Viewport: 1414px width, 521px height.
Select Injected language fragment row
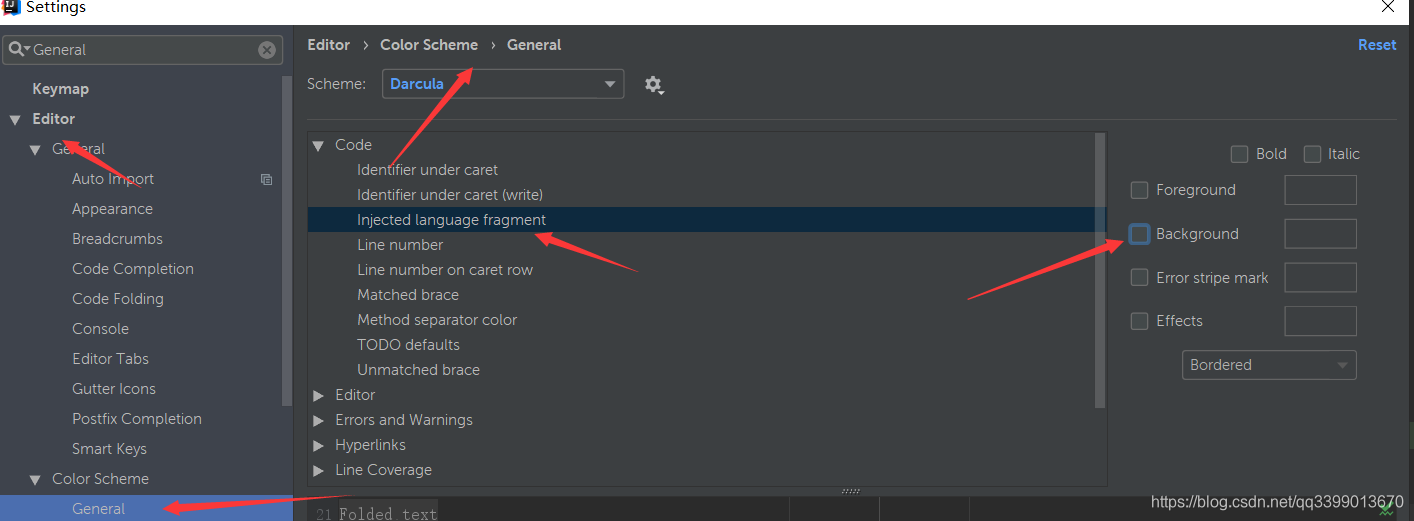click(707, 220)
